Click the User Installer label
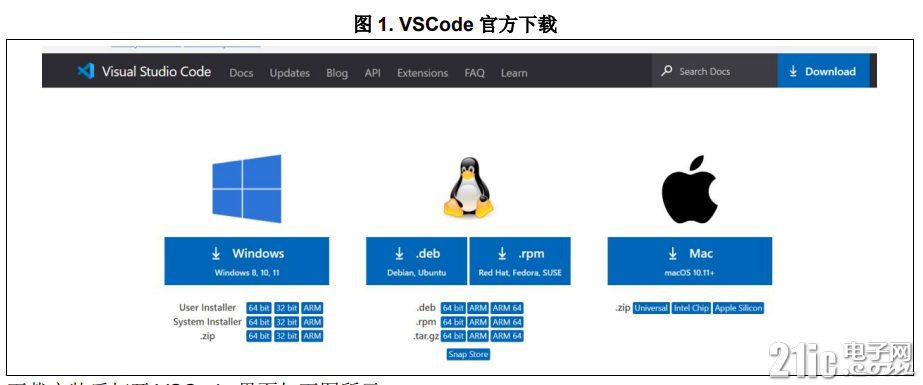 coord(208,307)
